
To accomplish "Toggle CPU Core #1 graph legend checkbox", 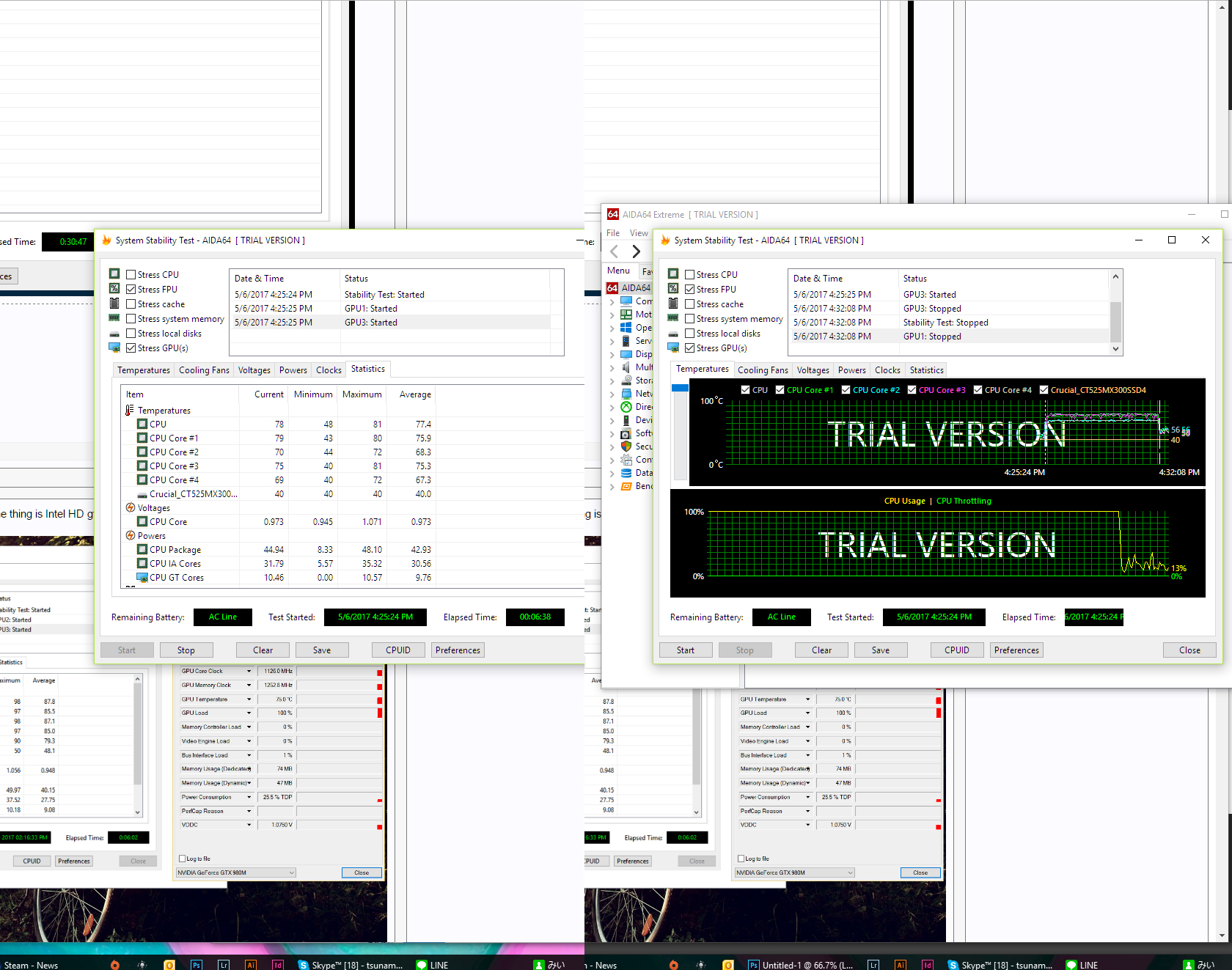I will [780, 390].
